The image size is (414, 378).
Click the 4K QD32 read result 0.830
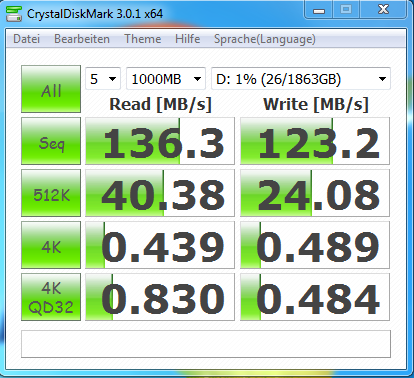160,297
